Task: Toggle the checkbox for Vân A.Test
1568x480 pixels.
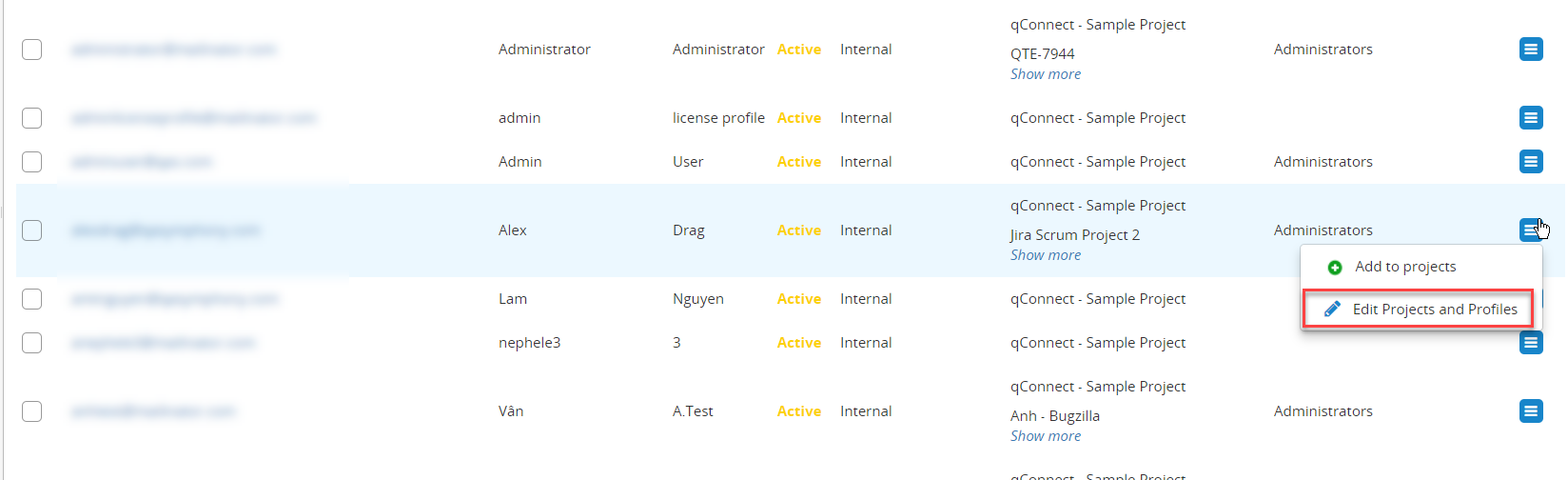Action: (x=32, y=411)
